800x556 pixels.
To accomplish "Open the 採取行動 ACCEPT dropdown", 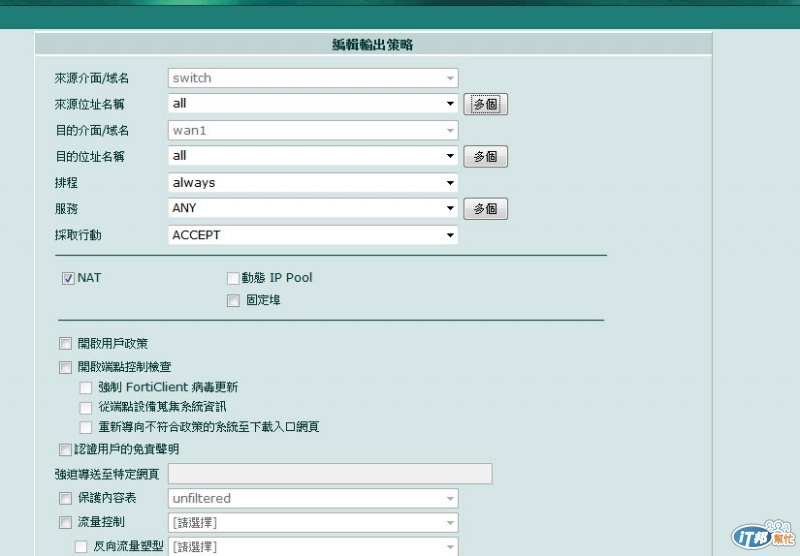I will pyautogui.click(x=313, y=235).
